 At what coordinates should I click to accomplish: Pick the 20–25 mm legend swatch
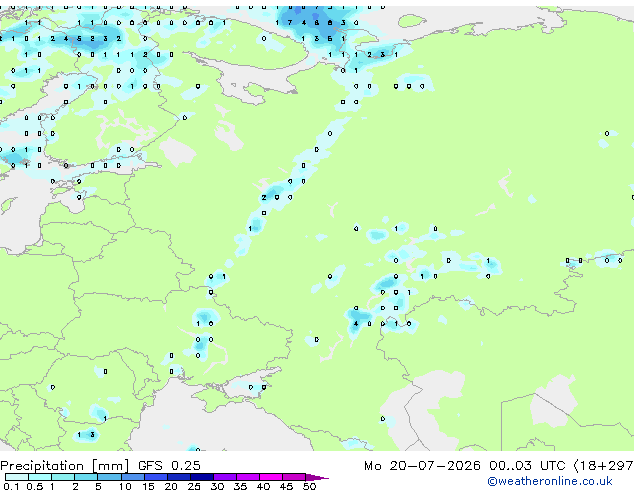(x=178, y=477)
